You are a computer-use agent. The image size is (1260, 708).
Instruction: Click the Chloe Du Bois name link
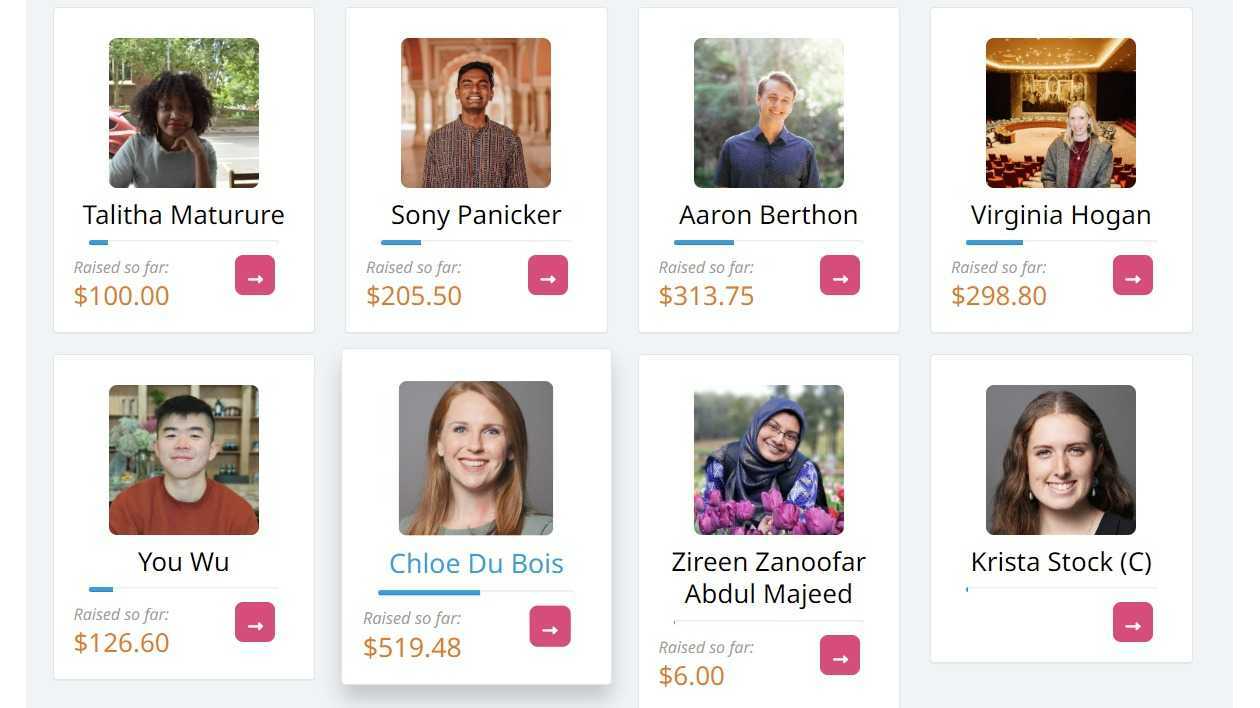point(476,563)
